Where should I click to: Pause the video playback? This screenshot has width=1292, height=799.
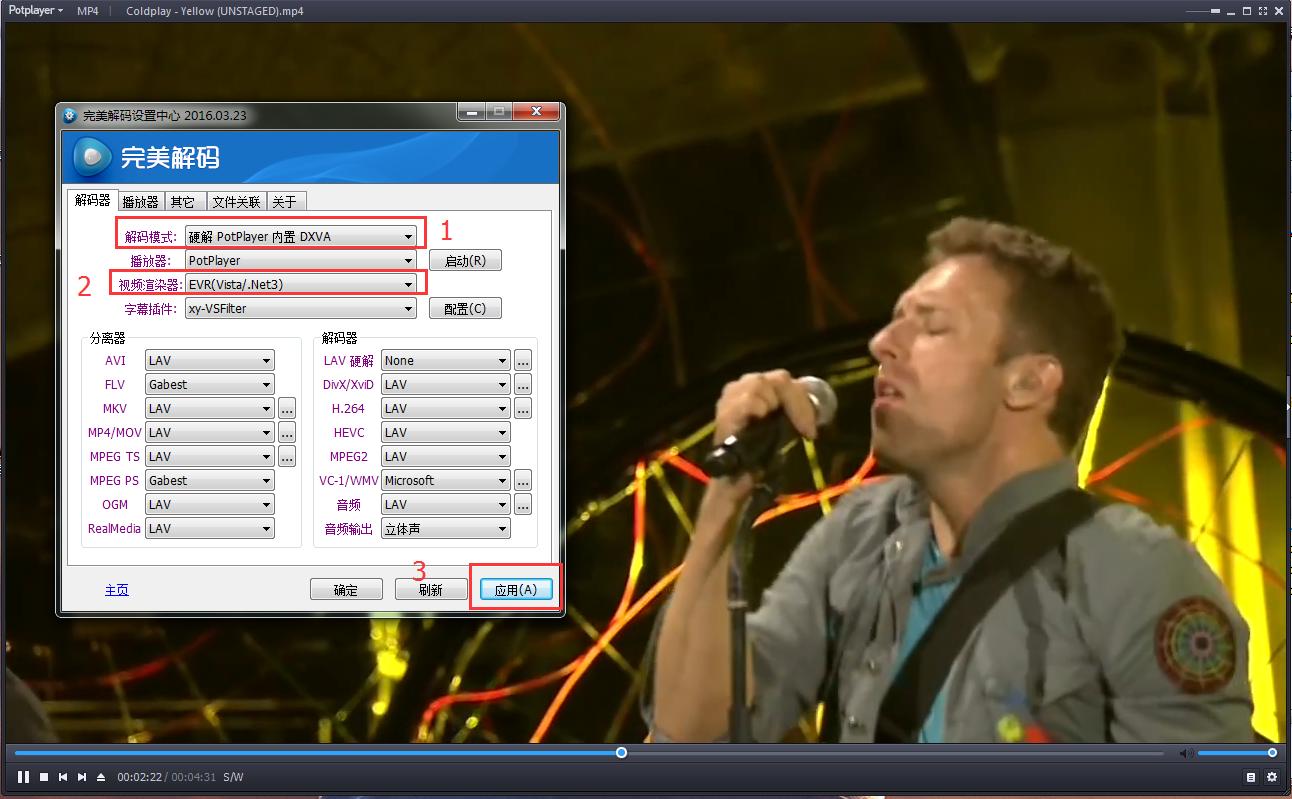23,777
